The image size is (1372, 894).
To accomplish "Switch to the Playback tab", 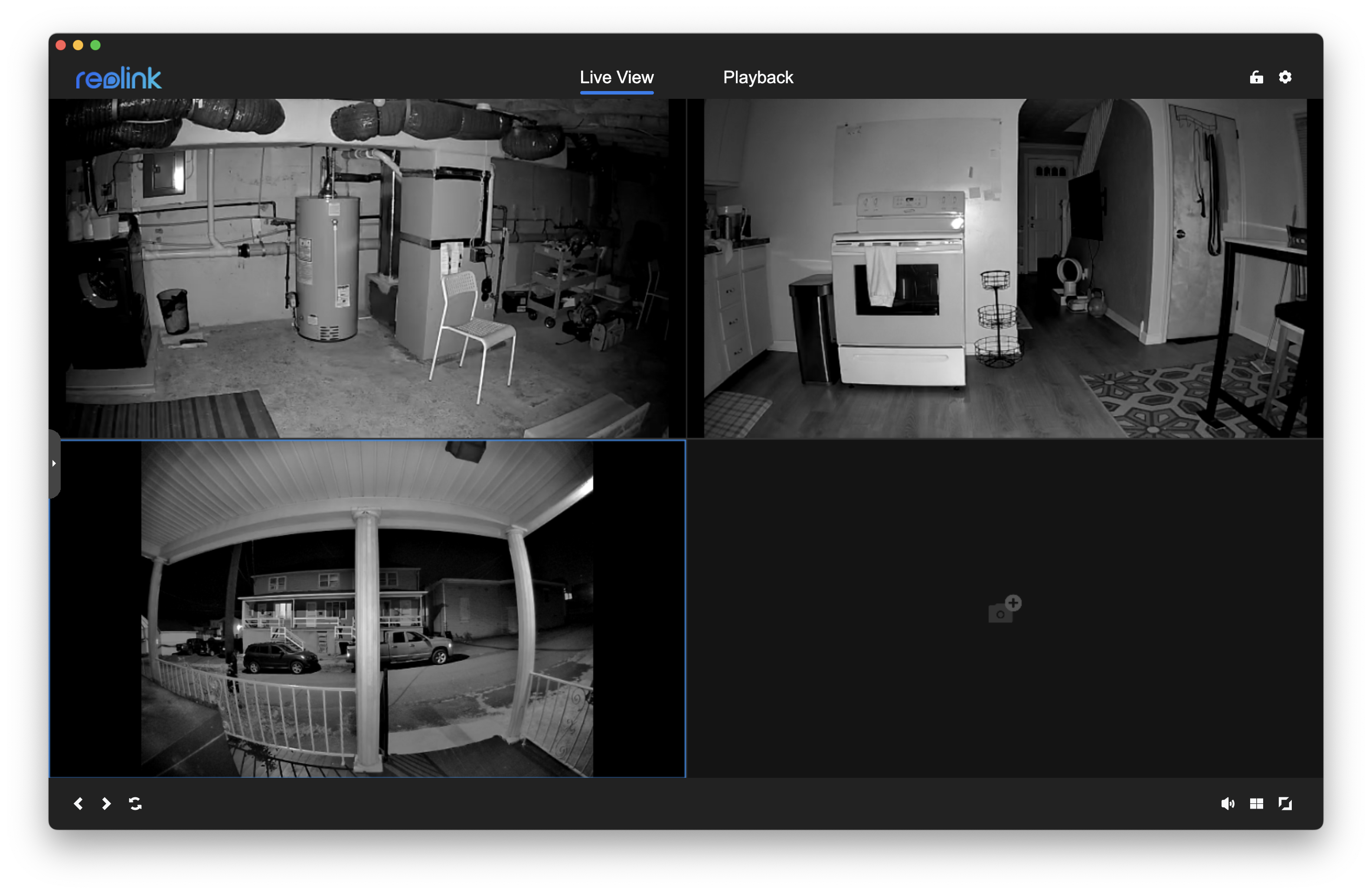I will [x=758, y=77].
